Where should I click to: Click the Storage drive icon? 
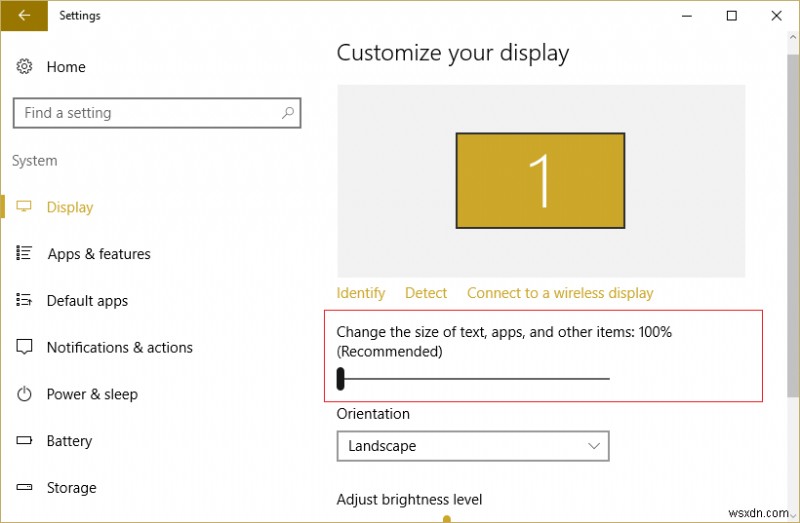25,488
